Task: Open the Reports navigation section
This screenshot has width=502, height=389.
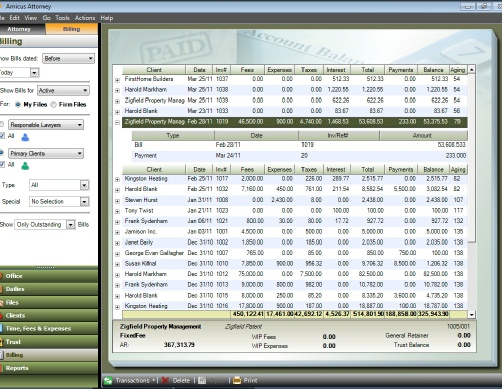Action: coord(49,368)
